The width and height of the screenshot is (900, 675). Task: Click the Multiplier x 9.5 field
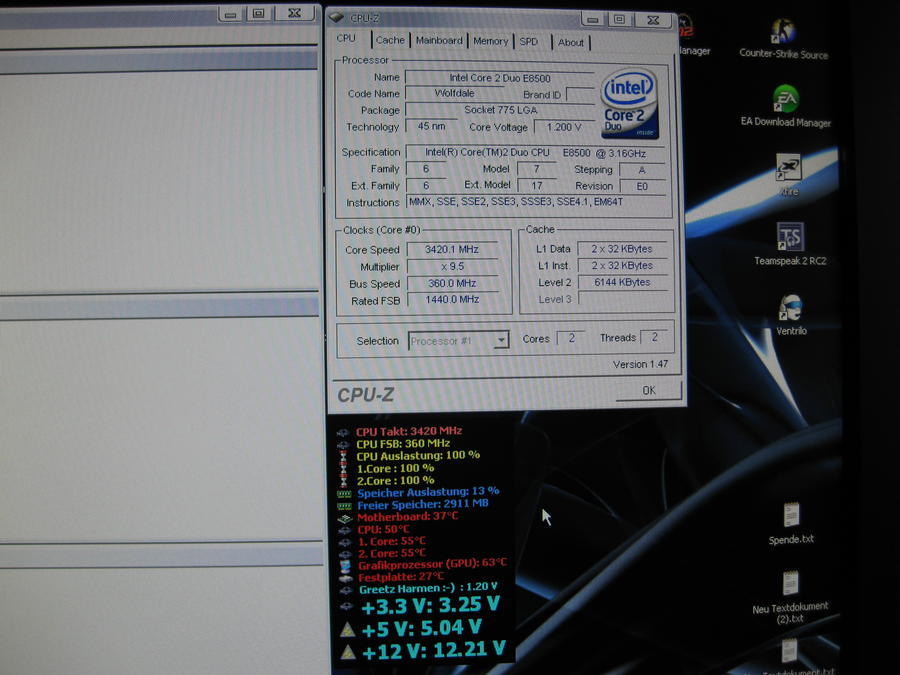coord(452,266)
